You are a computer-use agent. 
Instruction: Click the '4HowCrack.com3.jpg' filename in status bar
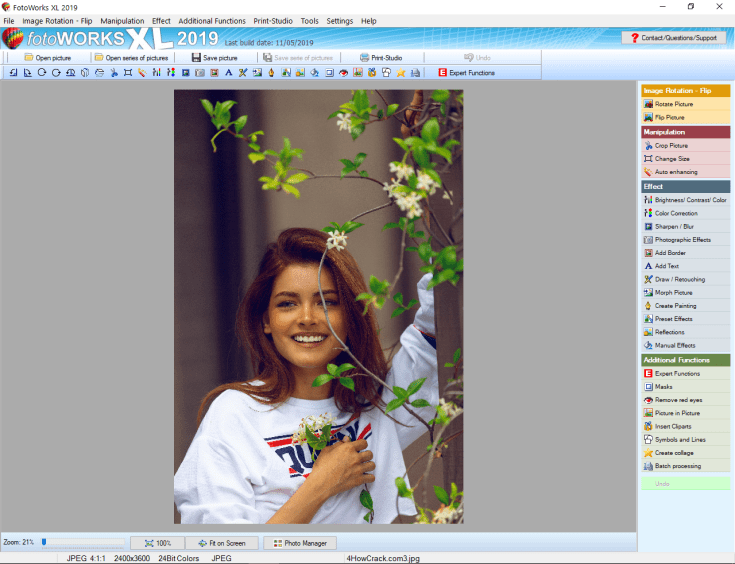tap(383, 558)
